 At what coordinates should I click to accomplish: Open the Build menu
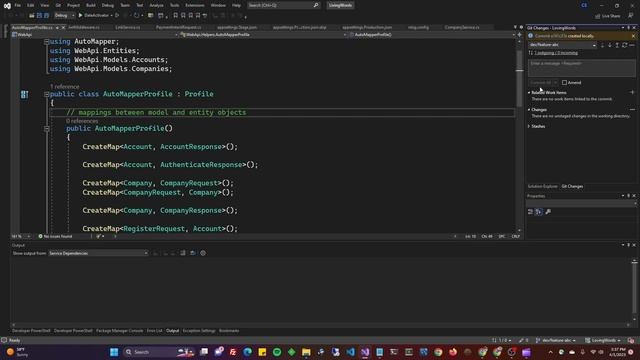tap(91, 5)
